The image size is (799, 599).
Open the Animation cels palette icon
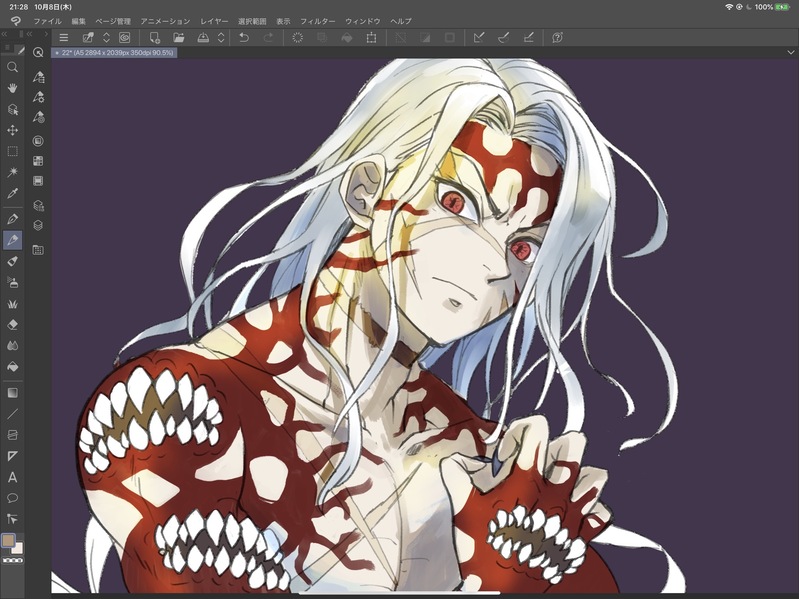pos(38,181)
